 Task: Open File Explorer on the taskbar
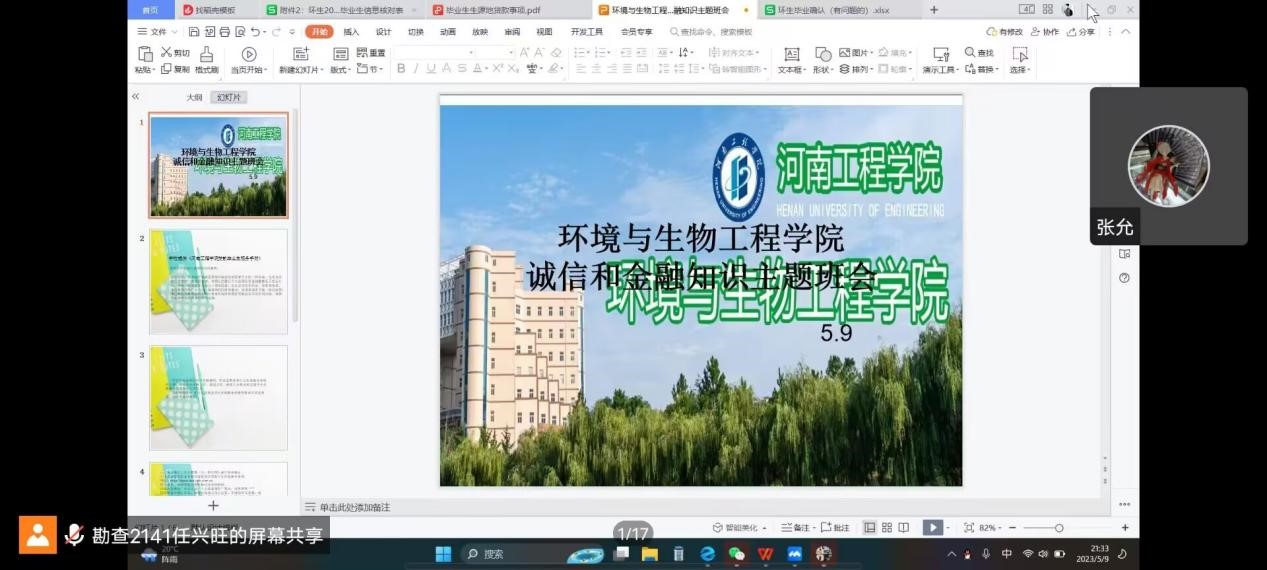(650, 553)
